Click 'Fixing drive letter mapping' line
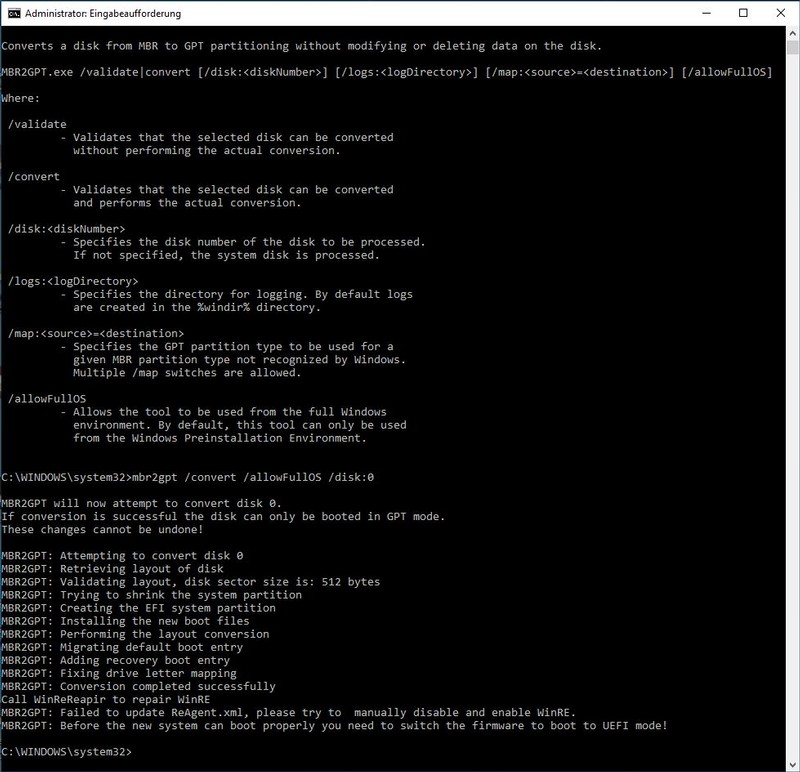This screenshot has width=800, height=772. [x=118, y=674]
